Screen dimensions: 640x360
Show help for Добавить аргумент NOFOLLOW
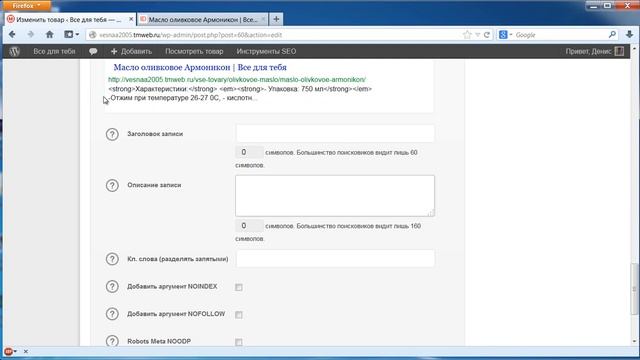(x=112, y=314)
